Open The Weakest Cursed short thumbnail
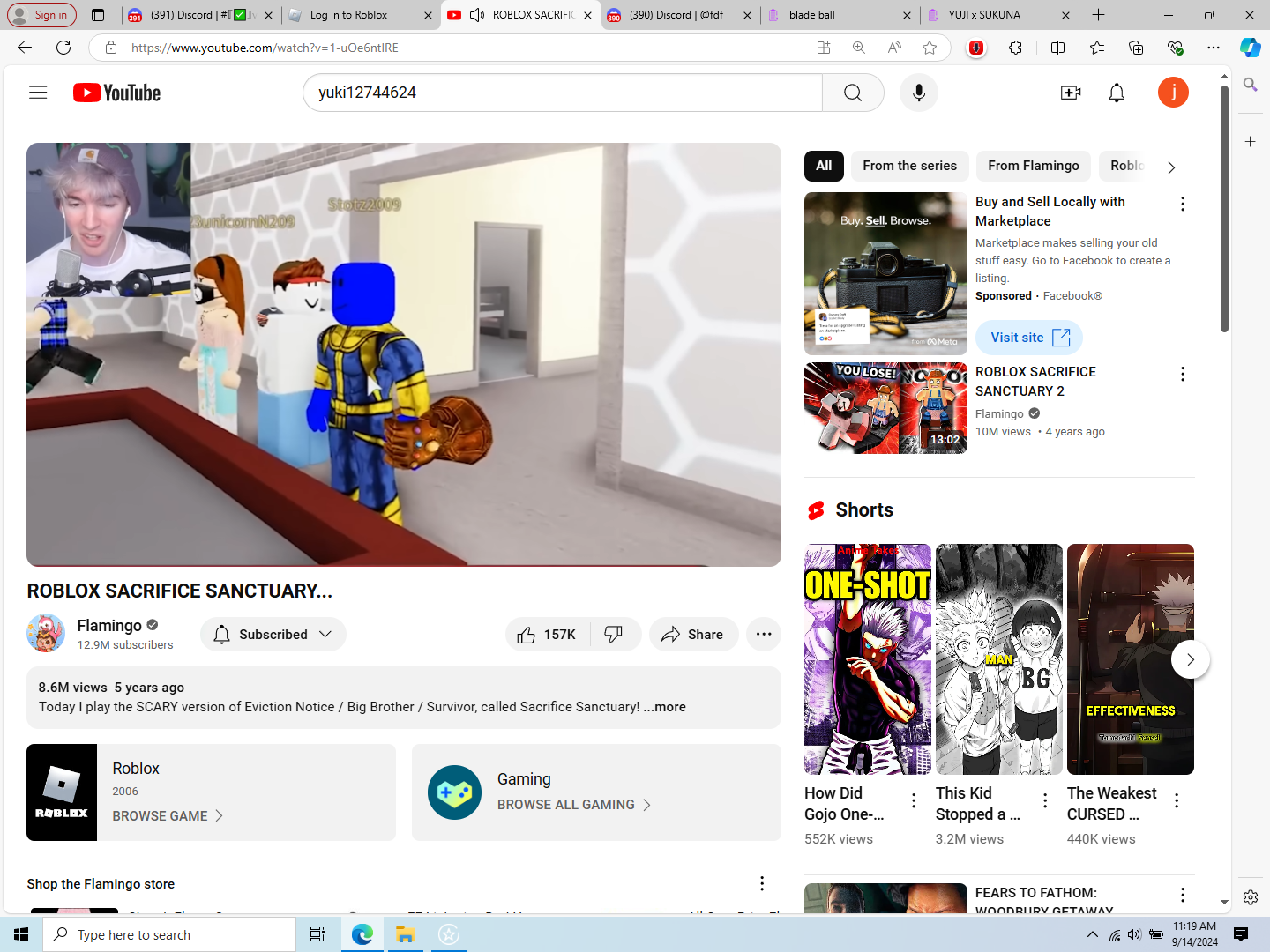1270x952 pixels. 1131,659
